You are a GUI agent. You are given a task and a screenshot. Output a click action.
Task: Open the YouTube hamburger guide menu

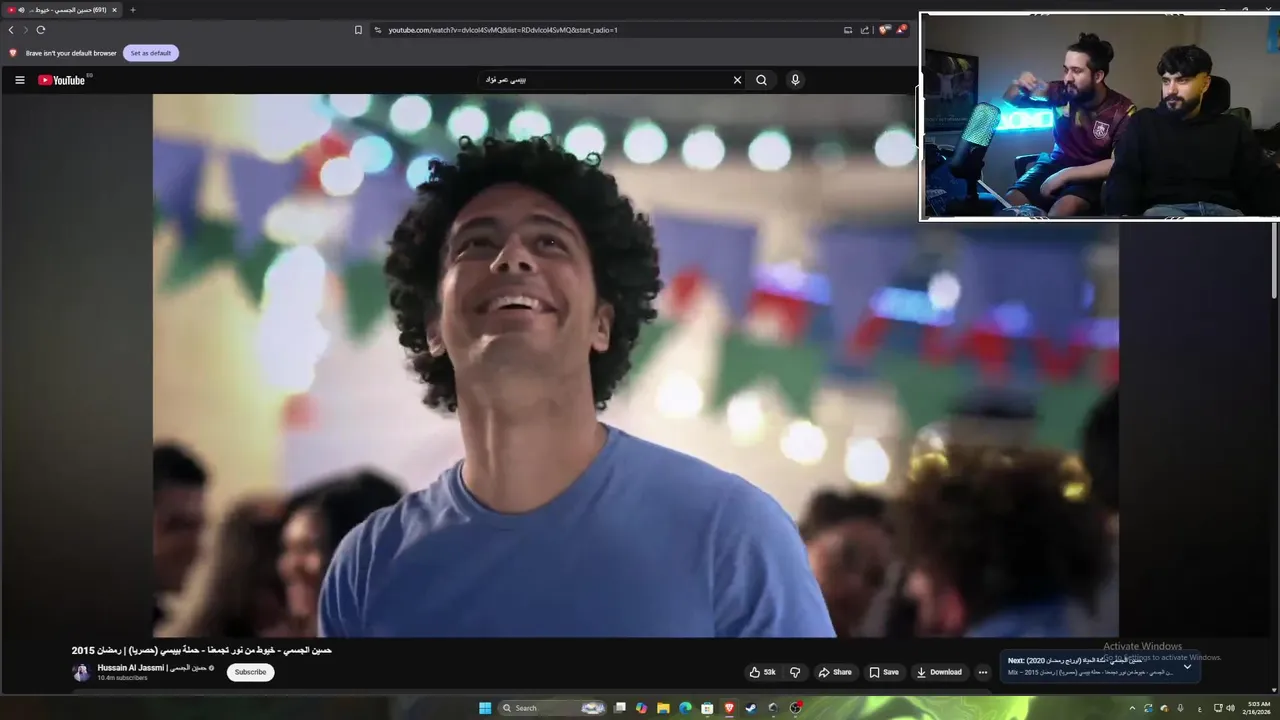coord(19,80)
